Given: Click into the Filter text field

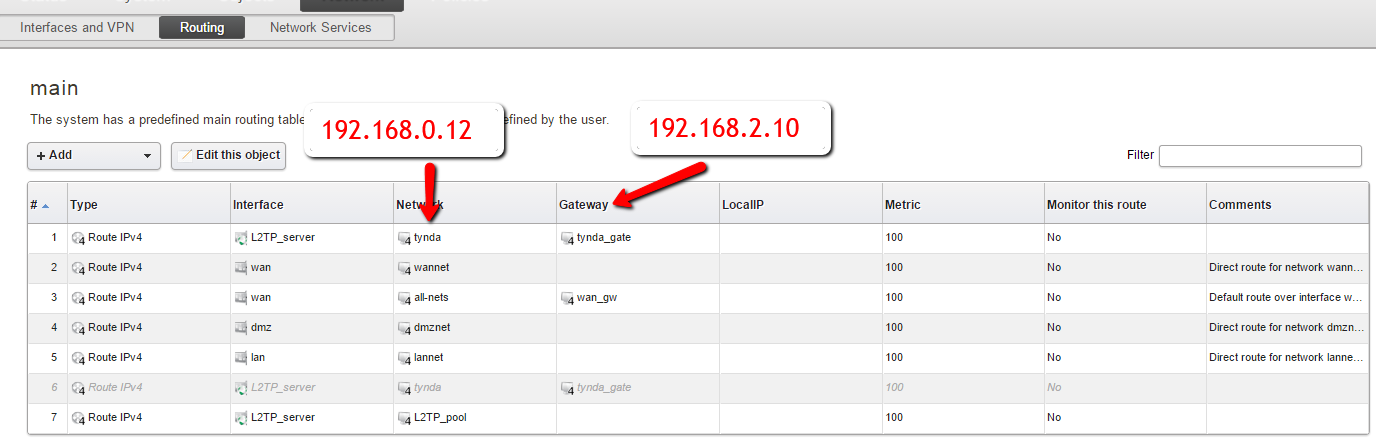Looking at the screenshot, I should click(x=1259, y=156).
